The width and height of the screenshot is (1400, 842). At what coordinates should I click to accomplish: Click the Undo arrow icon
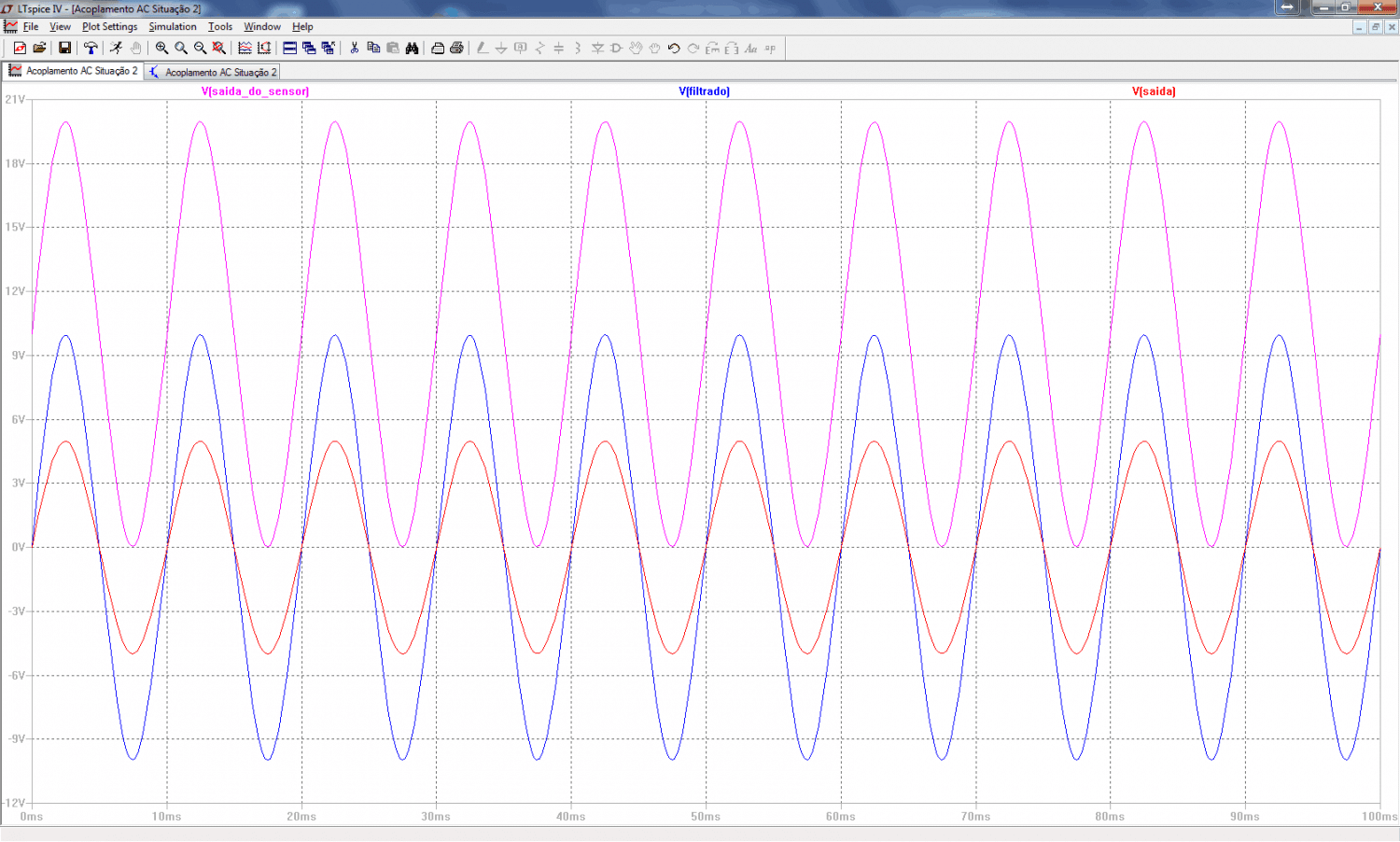(674, 48)
